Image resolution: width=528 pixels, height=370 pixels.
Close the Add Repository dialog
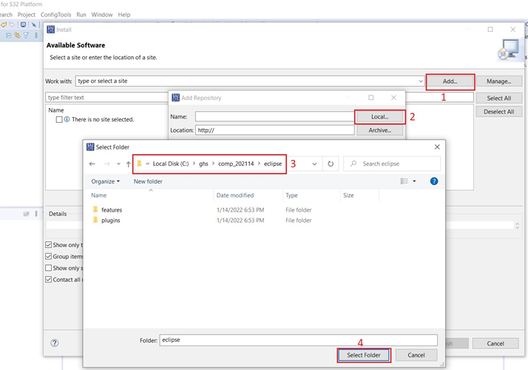394,98
